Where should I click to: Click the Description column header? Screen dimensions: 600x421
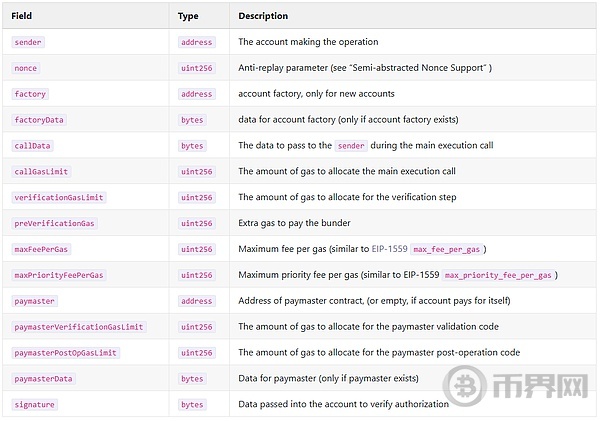[x=263, y=16]
